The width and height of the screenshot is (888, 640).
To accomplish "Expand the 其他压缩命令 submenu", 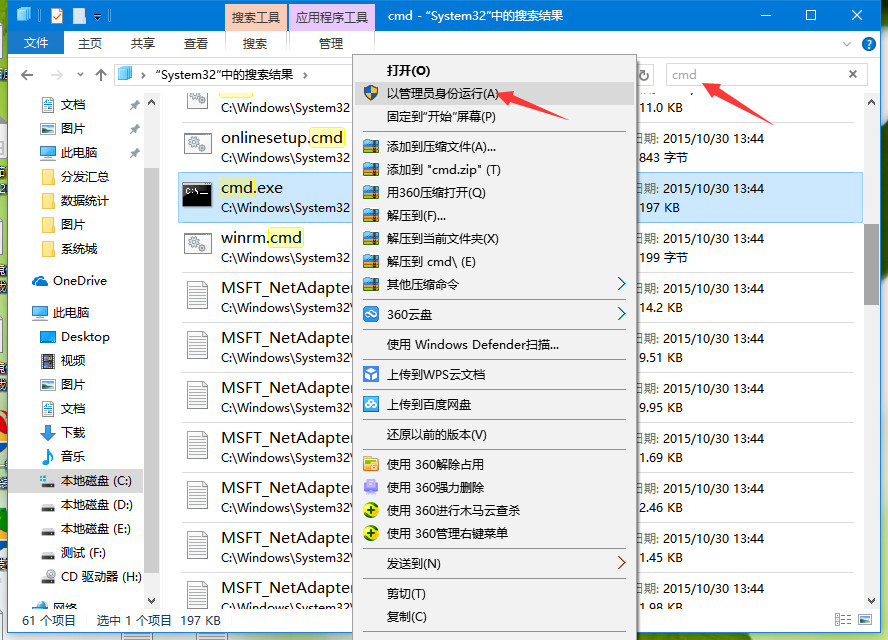I will click(621, 284).
